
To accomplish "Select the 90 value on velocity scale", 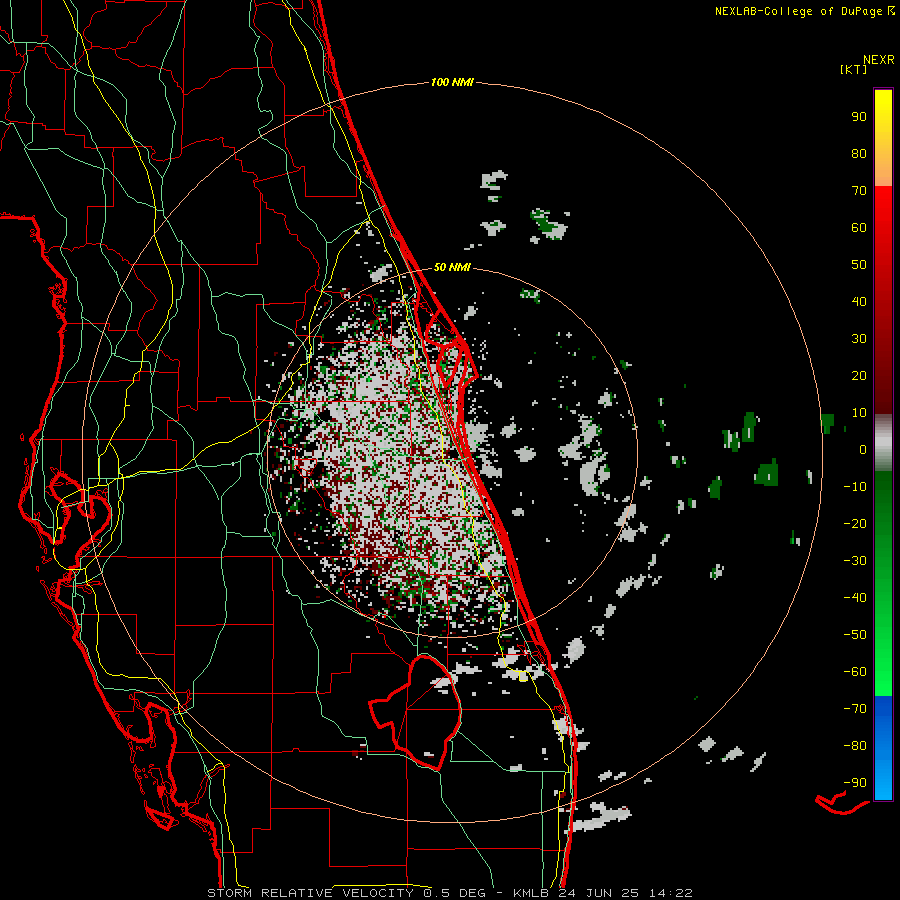I will click(859, 117).
